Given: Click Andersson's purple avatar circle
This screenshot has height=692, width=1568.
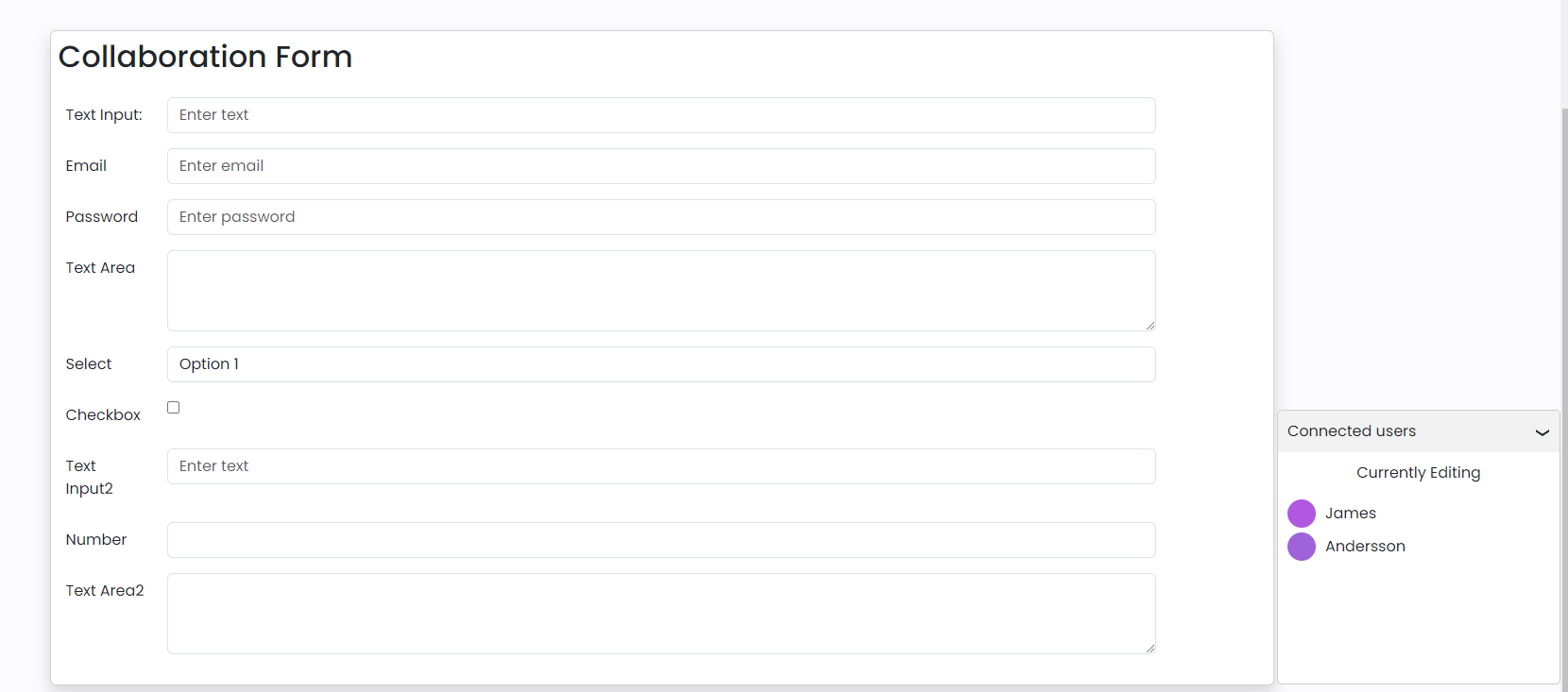Looking at the screenshot, I should (x=1302, y=547).
